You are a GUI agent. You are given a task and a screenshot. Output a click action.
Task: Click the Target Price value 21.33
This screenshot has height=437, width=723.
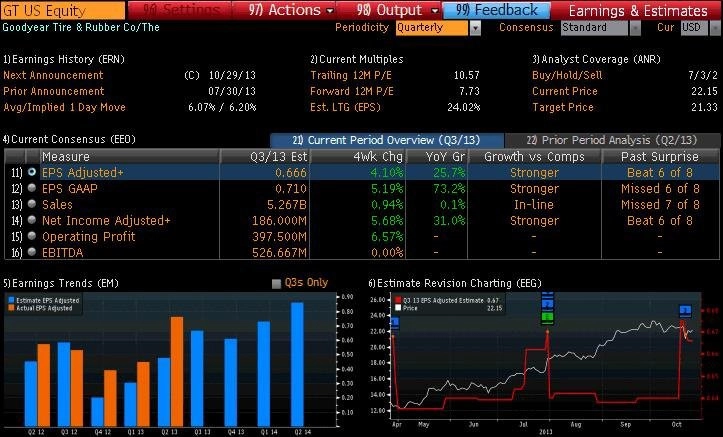pyautogui.click(x=705, y=107)
